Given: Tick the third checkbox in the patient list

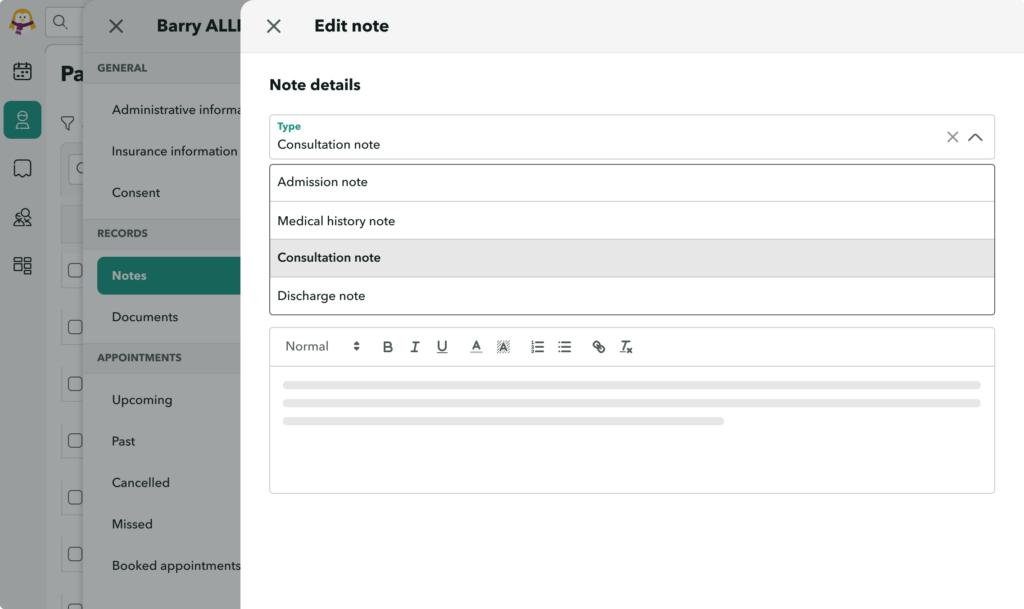Looking at the screenshot, I should 77,384.
